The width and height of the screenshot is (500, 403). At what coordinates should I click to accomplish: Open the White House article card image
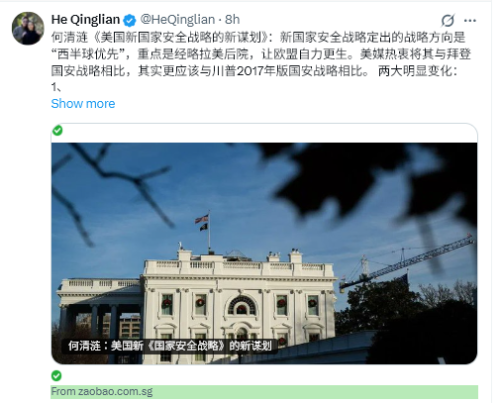tap(264, 253)
